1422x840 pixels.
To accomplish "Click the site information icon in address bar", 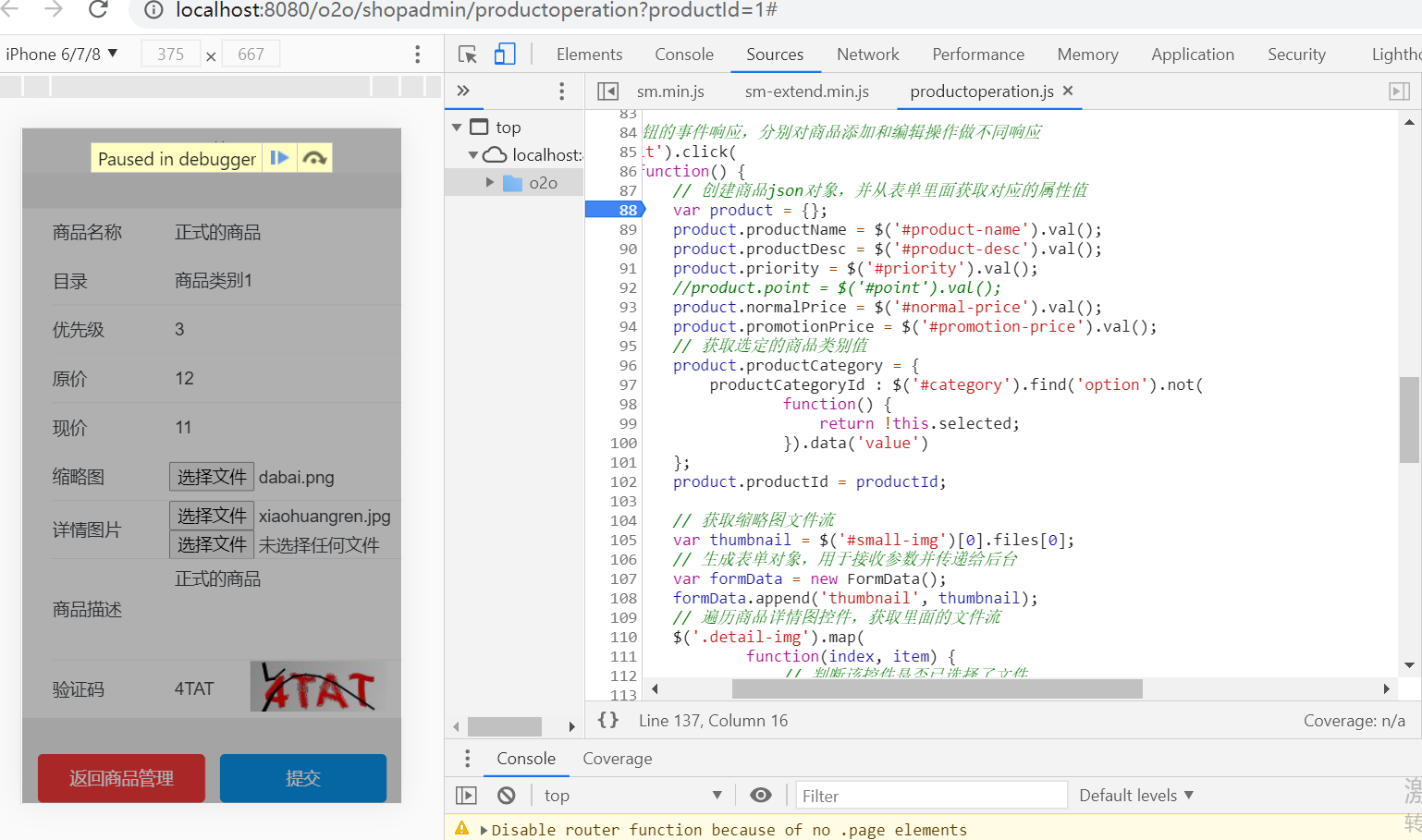I will click(x=153, y=10).
